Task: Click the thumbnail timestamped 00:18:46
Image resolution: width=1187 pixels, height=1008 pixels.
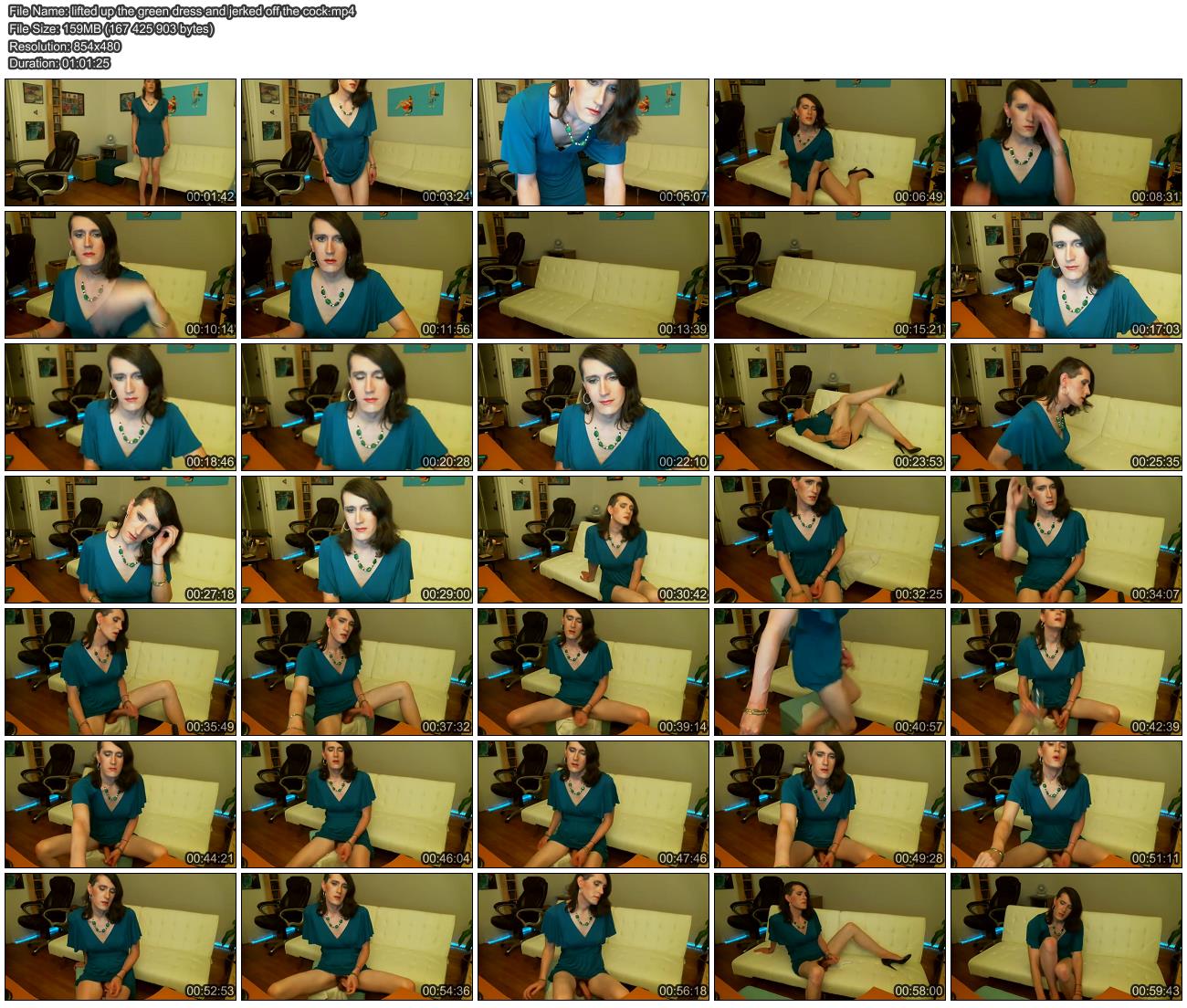Action: pyautogui.click(x=121, y=406)
